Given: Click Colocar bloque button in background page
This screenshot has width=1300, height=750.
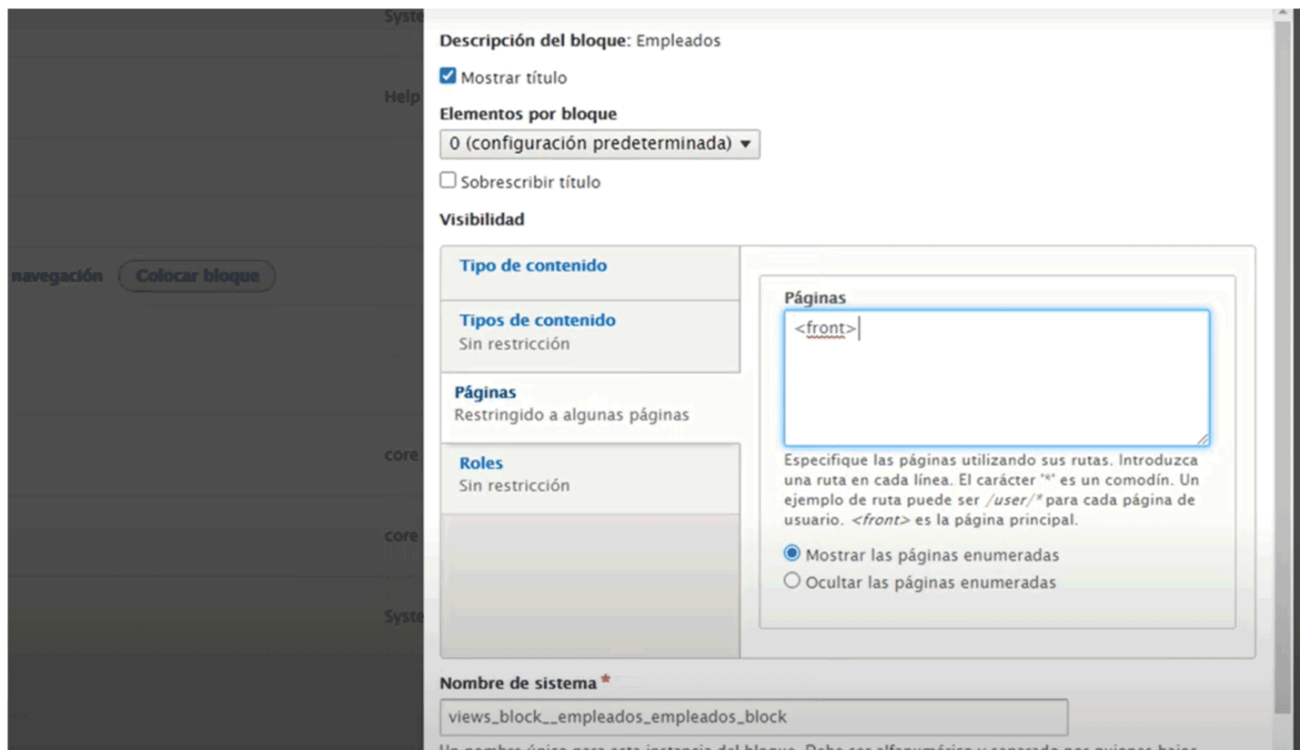Looking at the screenshot, I should (x=197, y=276).
